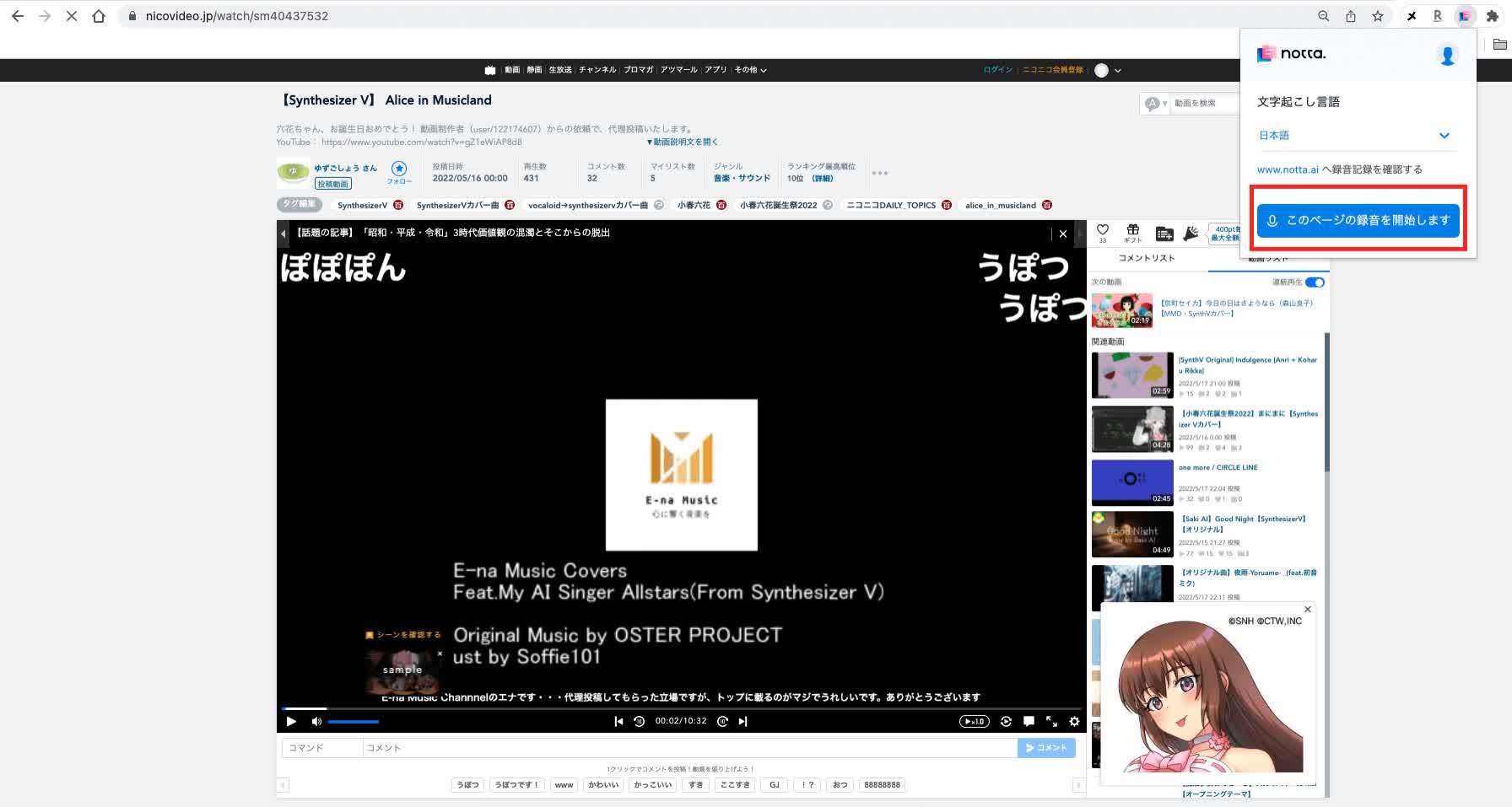Close the article banner above the video
Viewport: 1512px width, 807px height.
(1063, 234)
